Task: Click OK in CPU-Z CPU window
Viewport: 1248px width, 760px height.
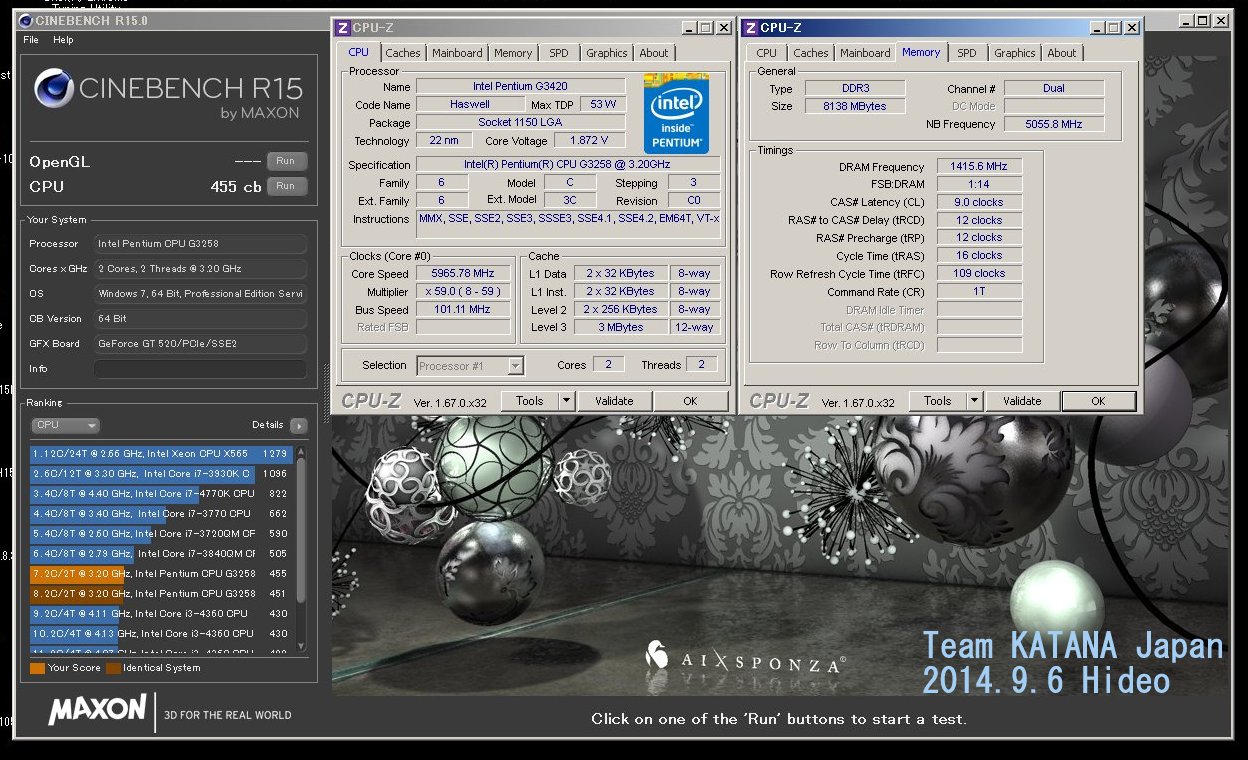Action: pyautogui.click(x=690, y=401)
